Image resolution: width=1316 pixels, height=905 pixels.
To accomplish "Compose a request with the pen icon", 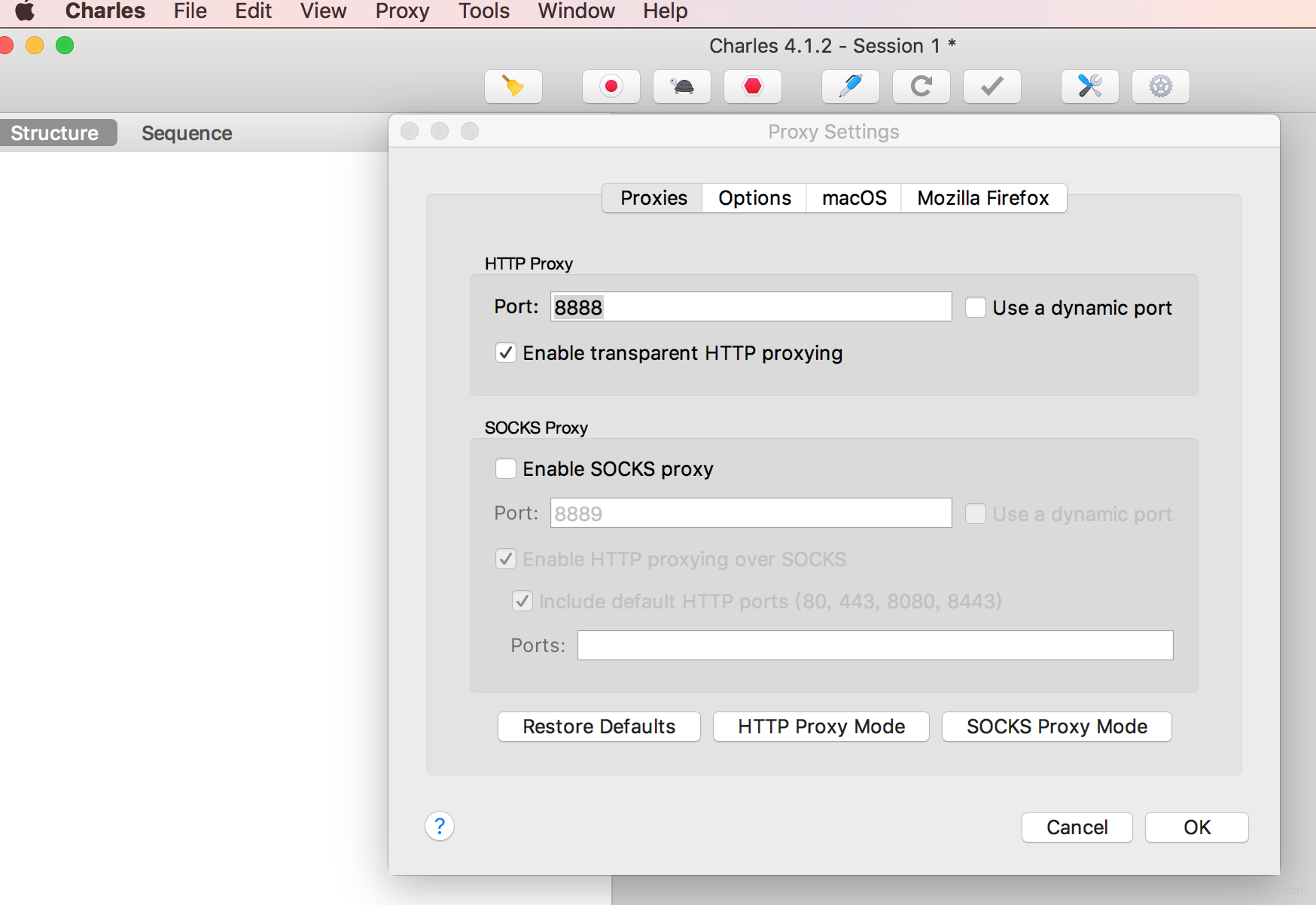I will pyautogui.click(x=851, y=87).
